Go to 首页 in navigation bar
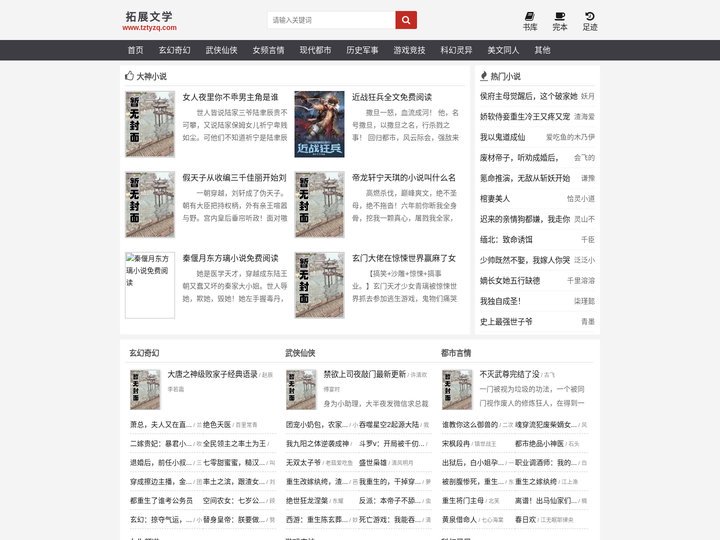 click(135, 50)
